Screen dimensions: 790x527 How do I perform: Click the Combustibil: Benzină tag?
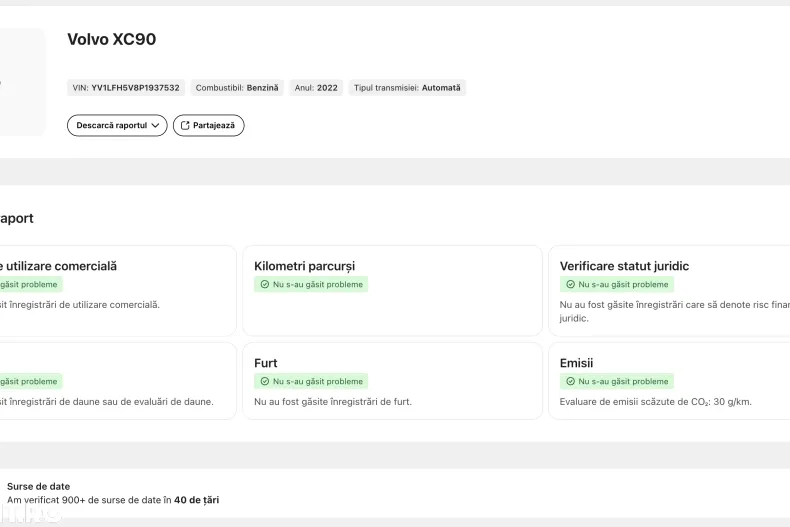237,88
